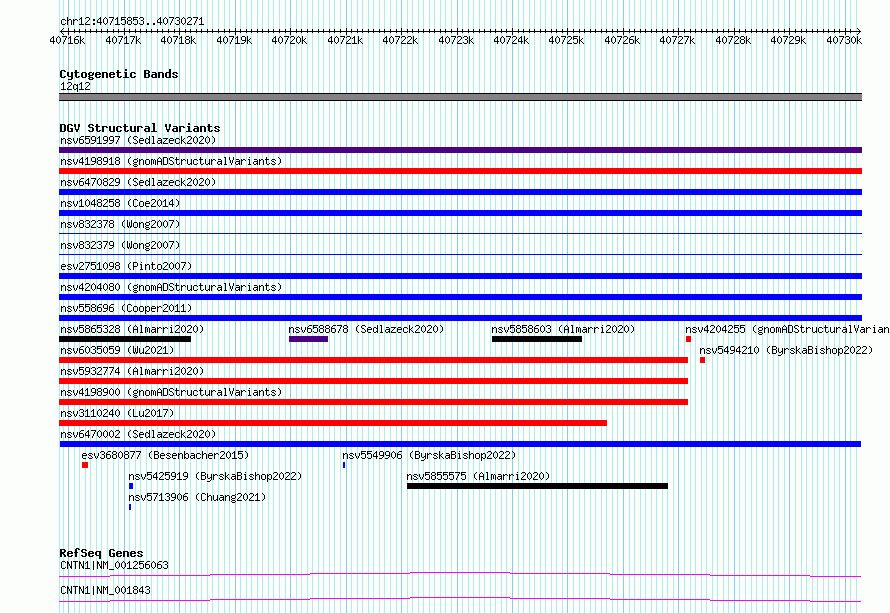
Task: Select the nsv4204080 blue variant bar
Action: (460, 297)
